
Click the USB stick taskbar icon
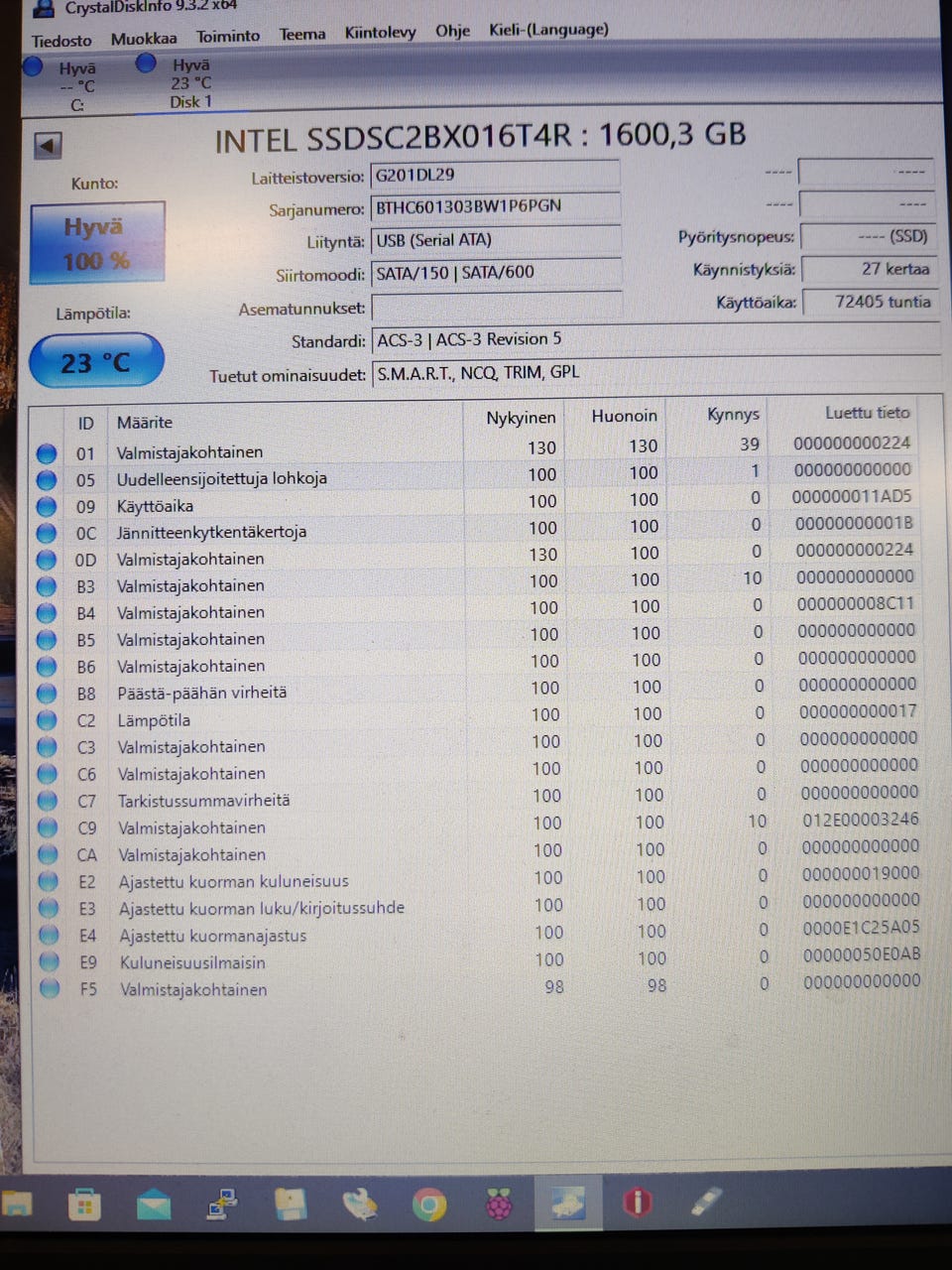coord(705,1202)
